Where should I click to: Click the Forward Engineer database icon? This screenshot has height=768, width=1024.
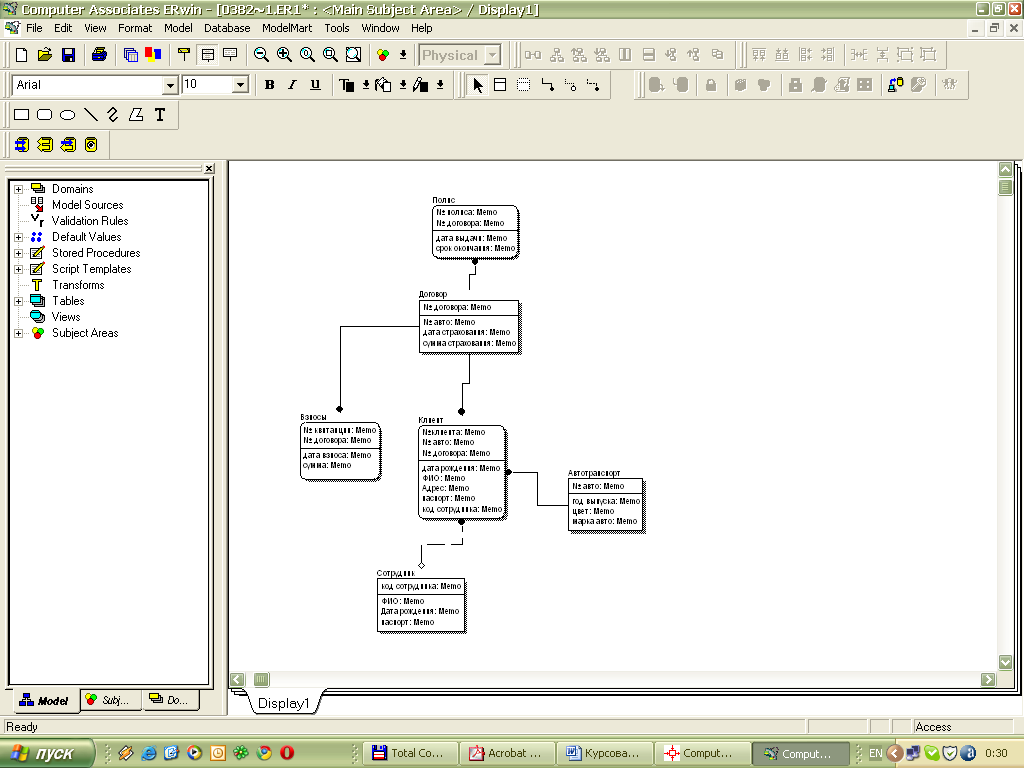click(x=22, y=144)
